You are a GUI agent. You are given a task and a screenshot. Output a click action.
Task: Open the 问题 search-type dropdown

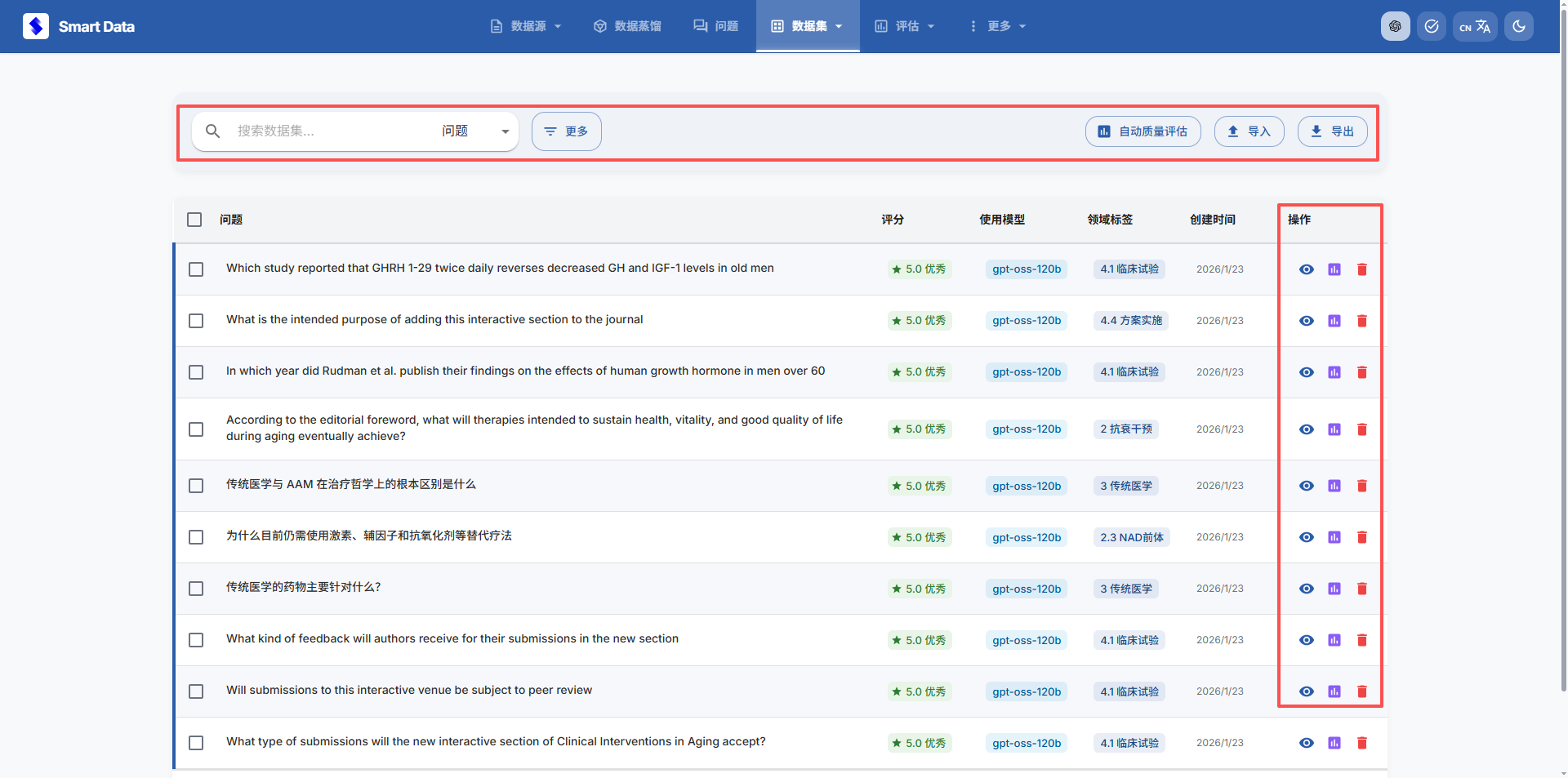475,131
